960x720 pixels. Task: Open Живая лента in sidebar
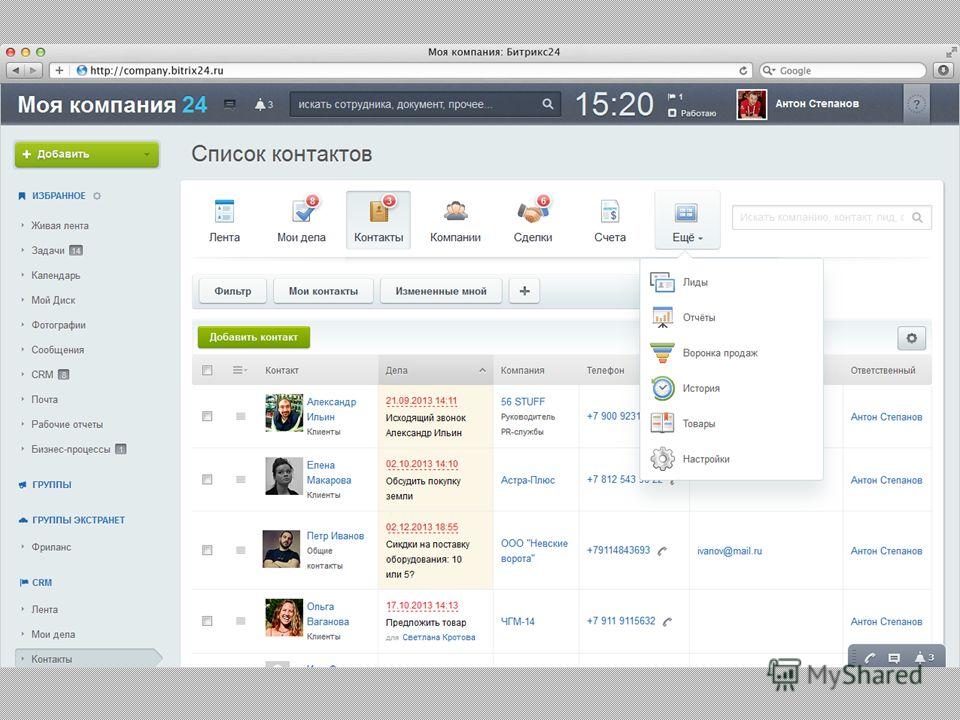pos(60,225)
